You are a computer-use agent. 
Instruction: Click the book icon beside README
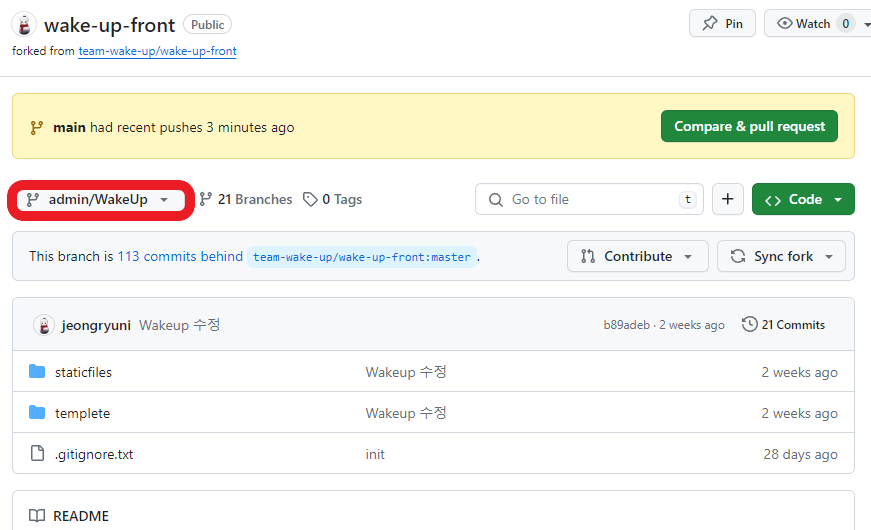pyautogui.click(x=37, y=516)
